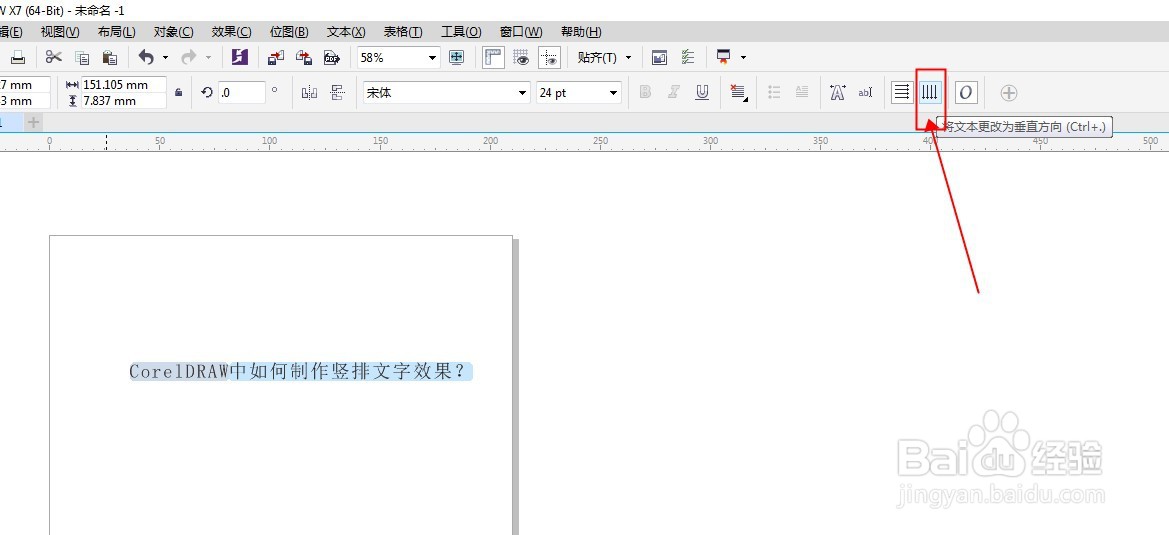Toggle Bold formatting
Viewport: 1169px width, 535px height.
click(x=646, y=92)
